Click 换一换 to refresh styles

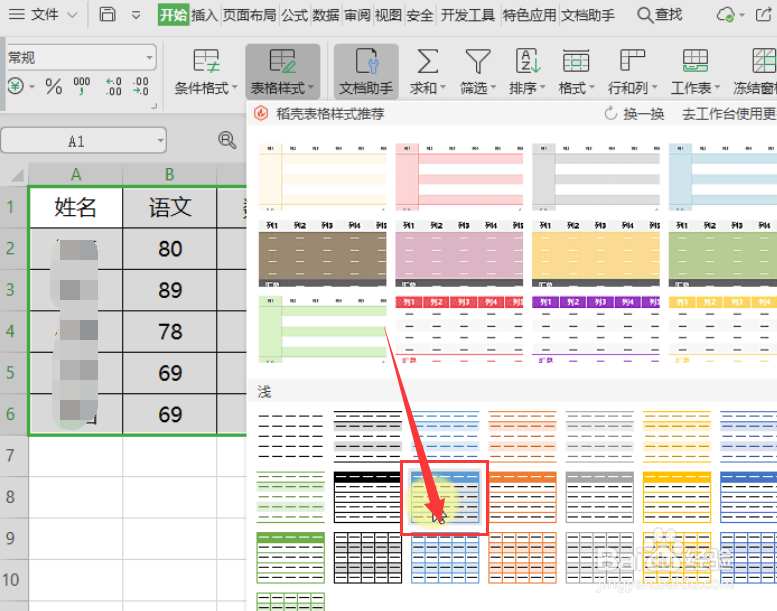click(634, 114)
